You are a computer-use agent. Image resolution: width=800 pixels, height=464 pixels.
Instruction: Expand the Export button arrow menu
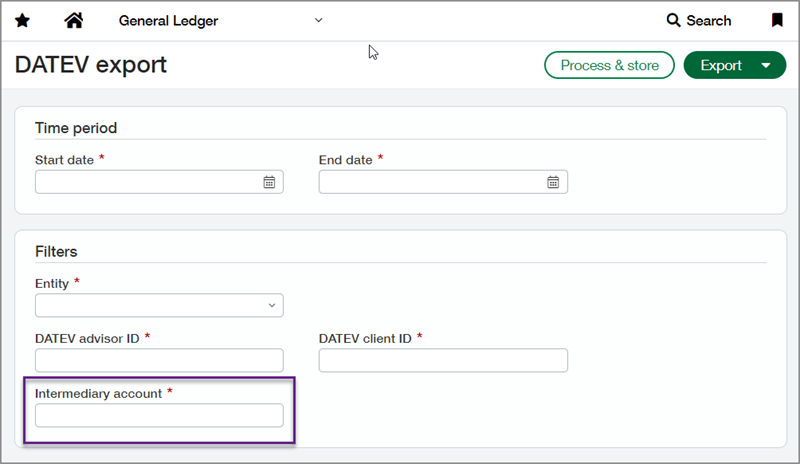point(766,66)
